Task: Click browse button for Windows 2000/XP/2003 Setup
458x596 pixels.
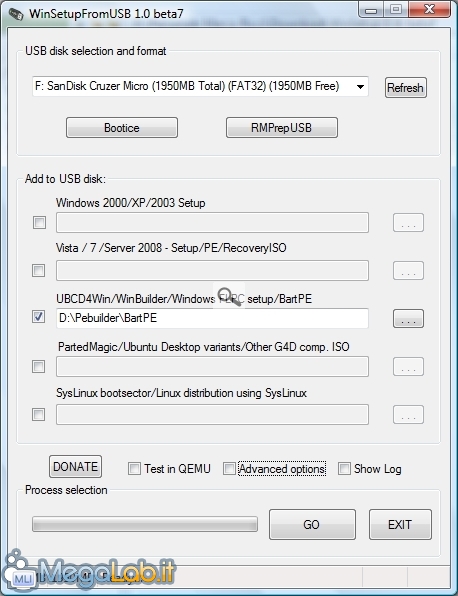Action: 408,222
